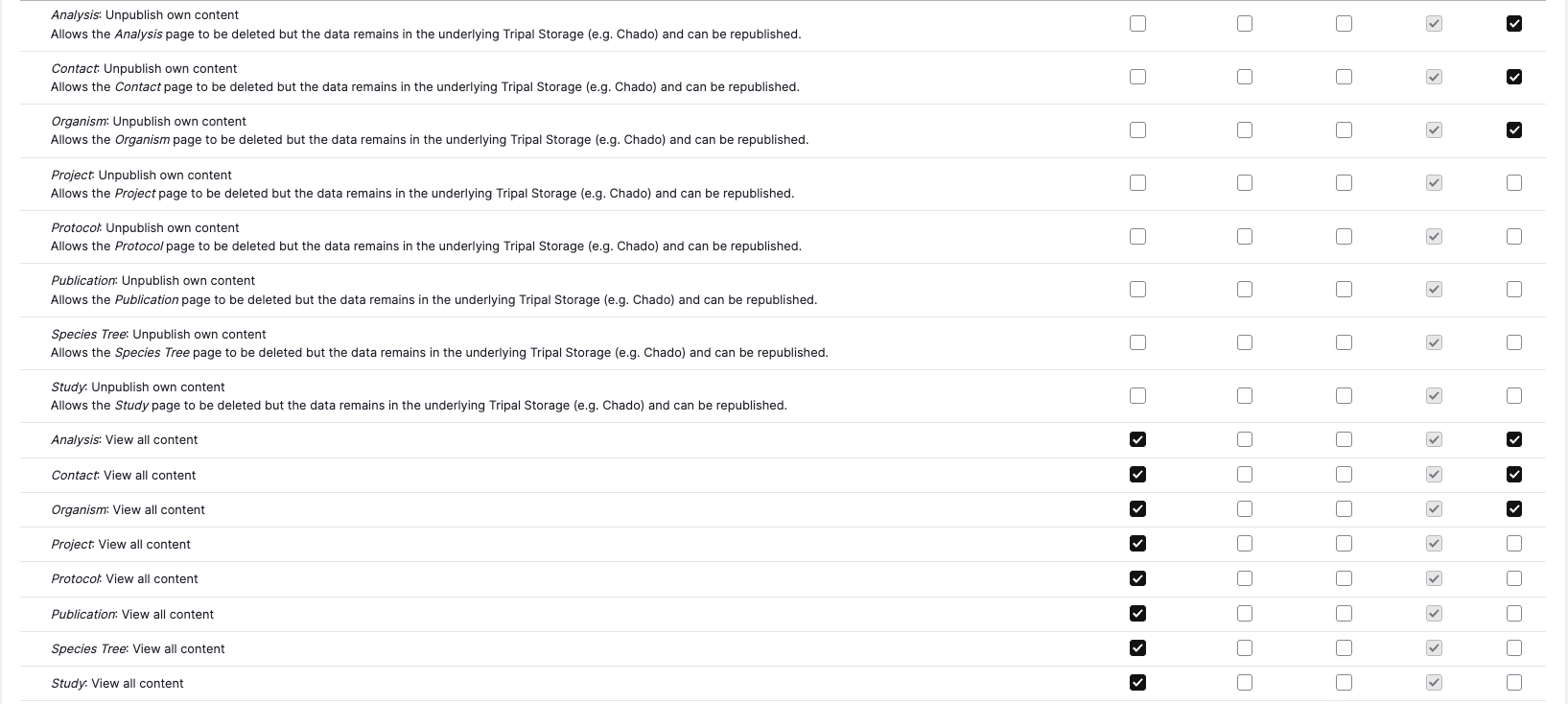The height and width of the screenshot is (704, 1568).
Task: Click the 'Study: View all content' label
Action: coord(117,684)
